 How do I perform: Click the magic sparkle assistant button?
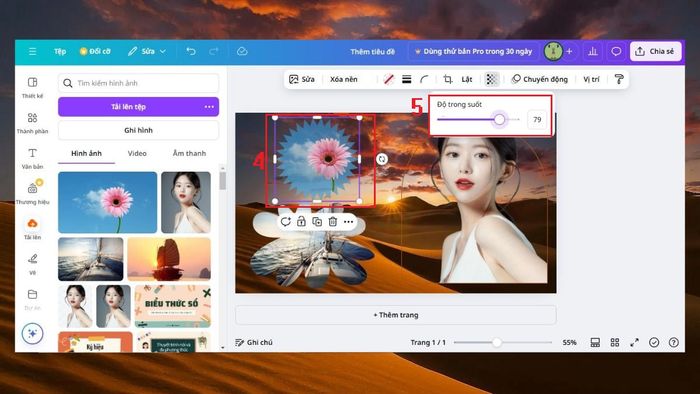[x=33, y=333]
